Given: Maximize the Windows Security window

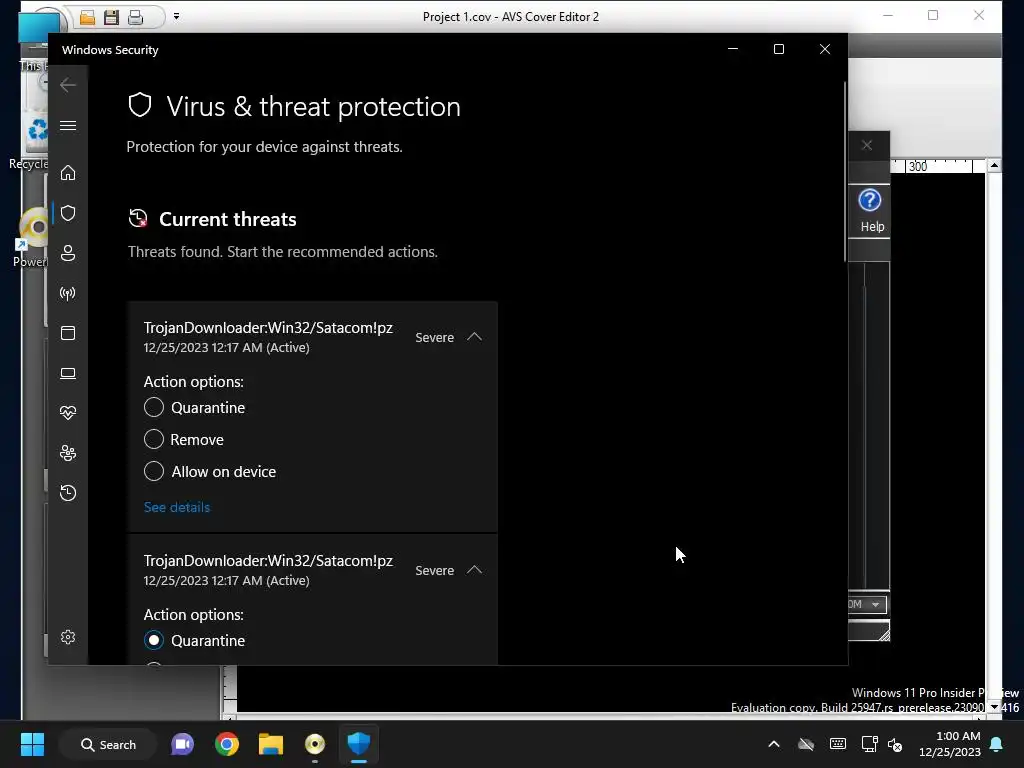Looking at the screenshot, I should point(778,49).
